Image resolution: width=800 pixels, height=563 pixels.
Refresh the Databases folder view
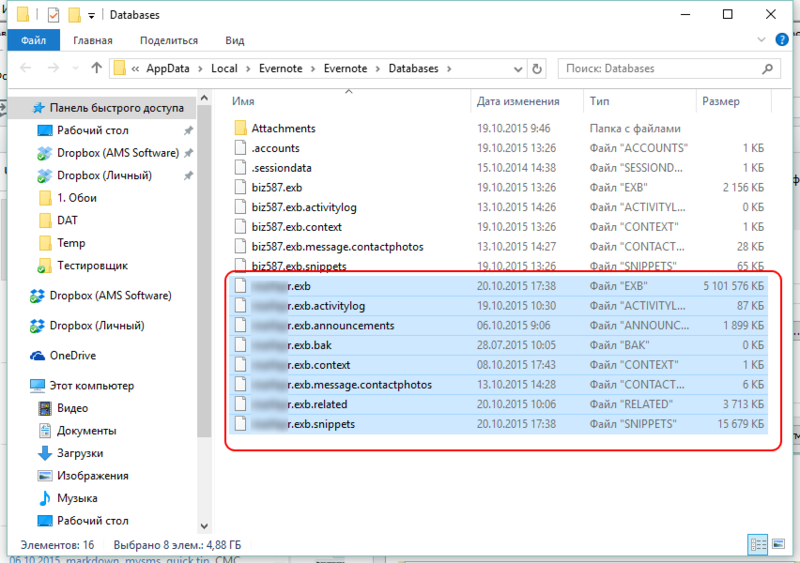(537, 68)
